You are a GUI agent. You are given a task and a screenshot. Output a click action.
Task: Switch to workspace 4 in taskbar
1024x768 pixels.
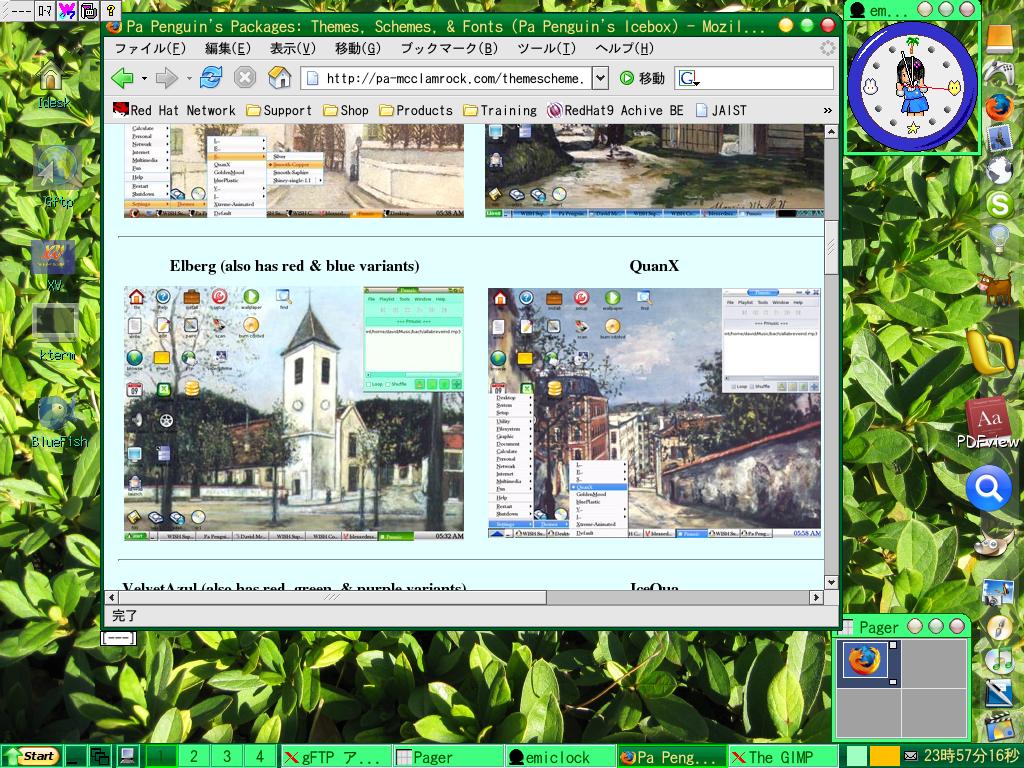click(260, 757)
